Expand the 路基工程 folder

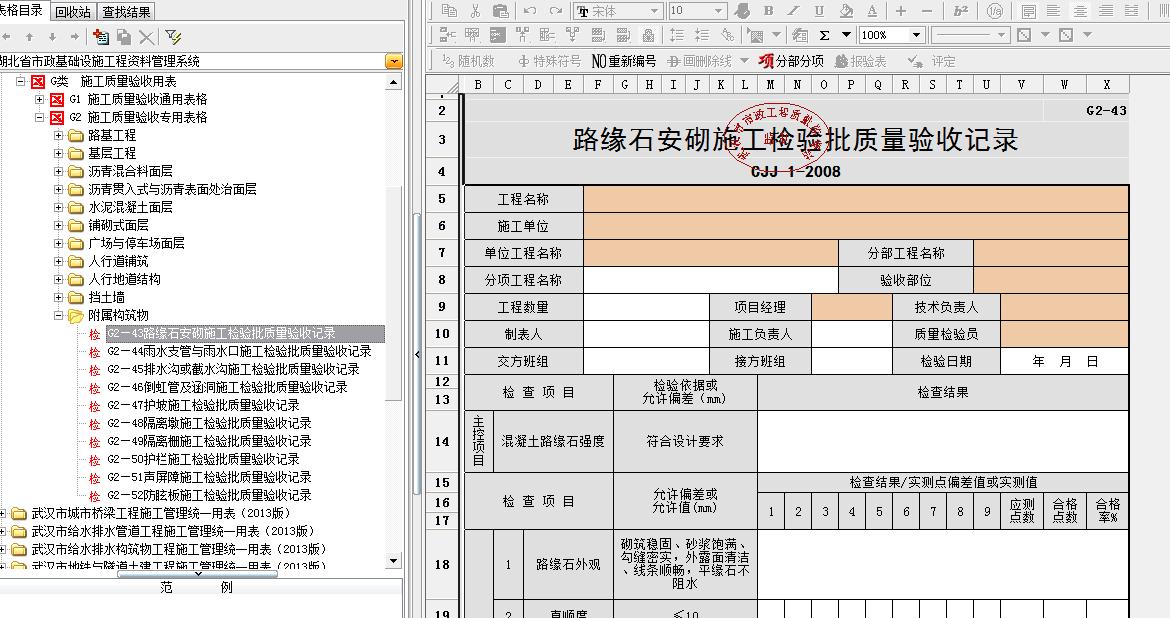(x=59, y=135)
